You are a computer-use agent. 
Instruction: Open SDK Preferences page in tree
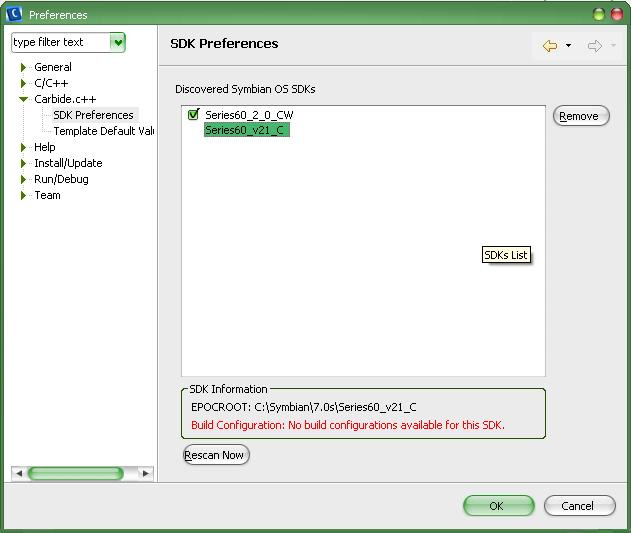[93, 115]
